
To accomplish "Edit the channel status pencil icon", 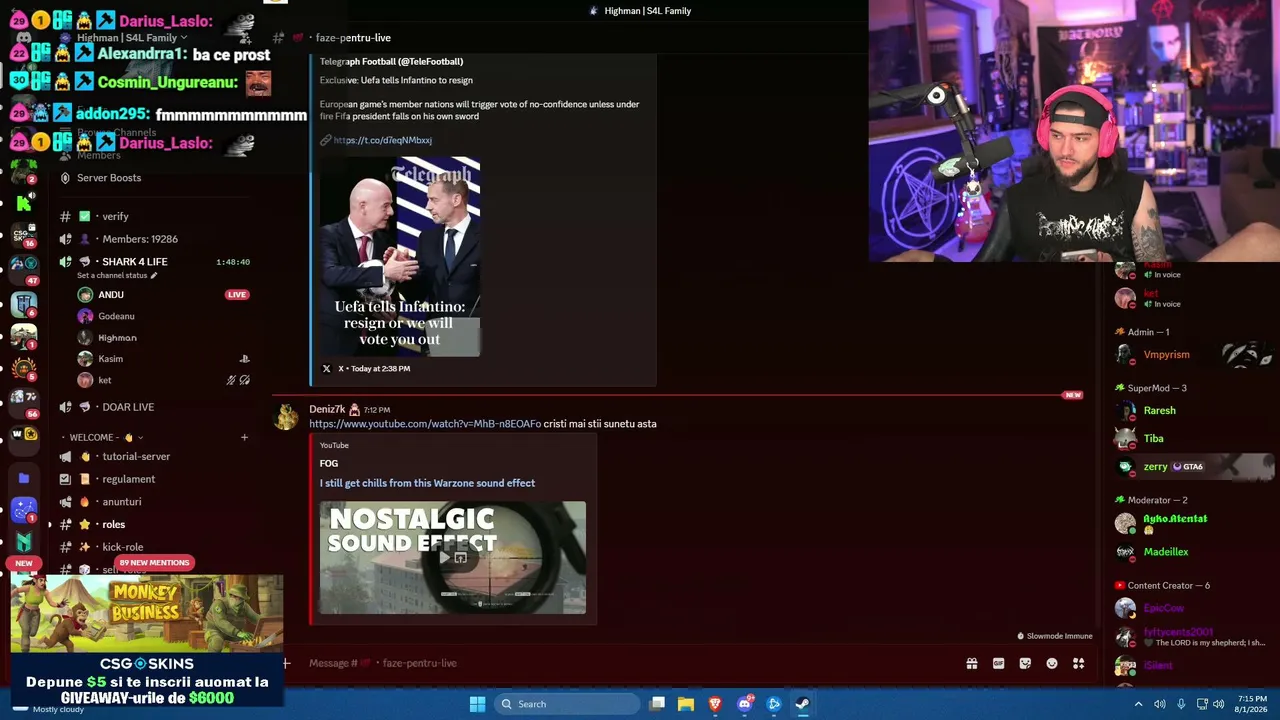I will [154, 275].
